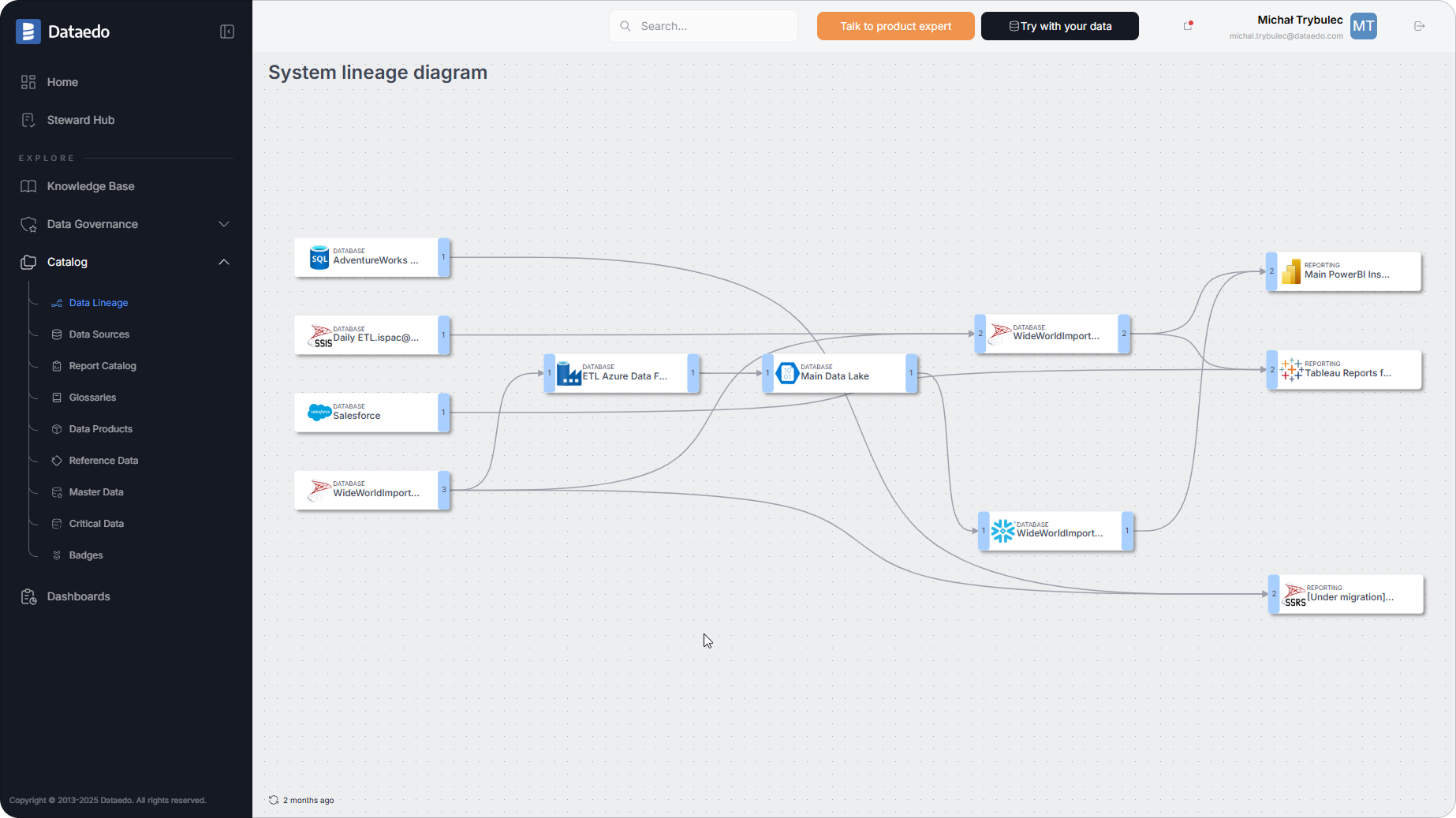Refresh the lineage diagram
Image resolution: width=1456 pixels, height=818 pixels.
tap(273, 800)
